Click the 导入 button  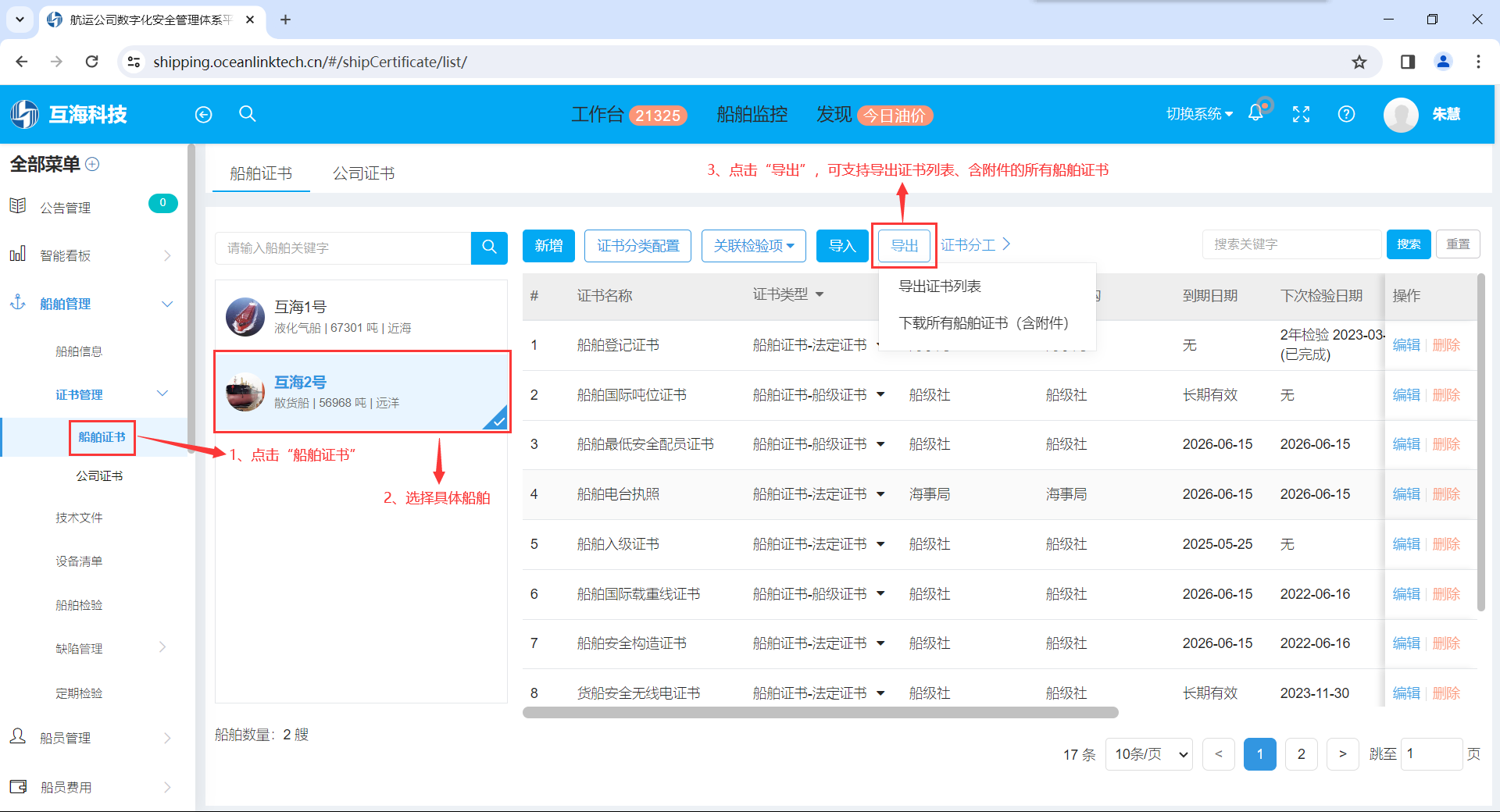[x=842, y=246]
